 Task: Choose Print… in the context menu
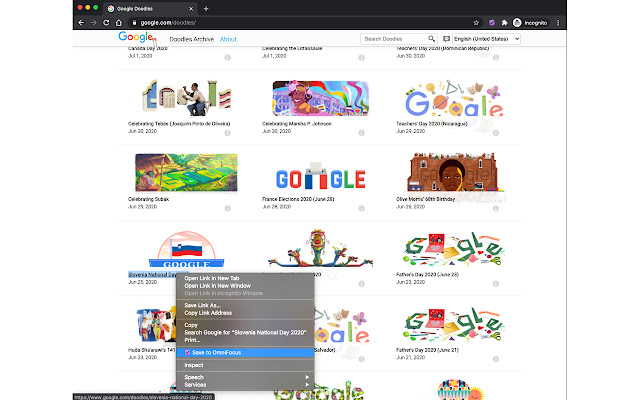[245, 340]
